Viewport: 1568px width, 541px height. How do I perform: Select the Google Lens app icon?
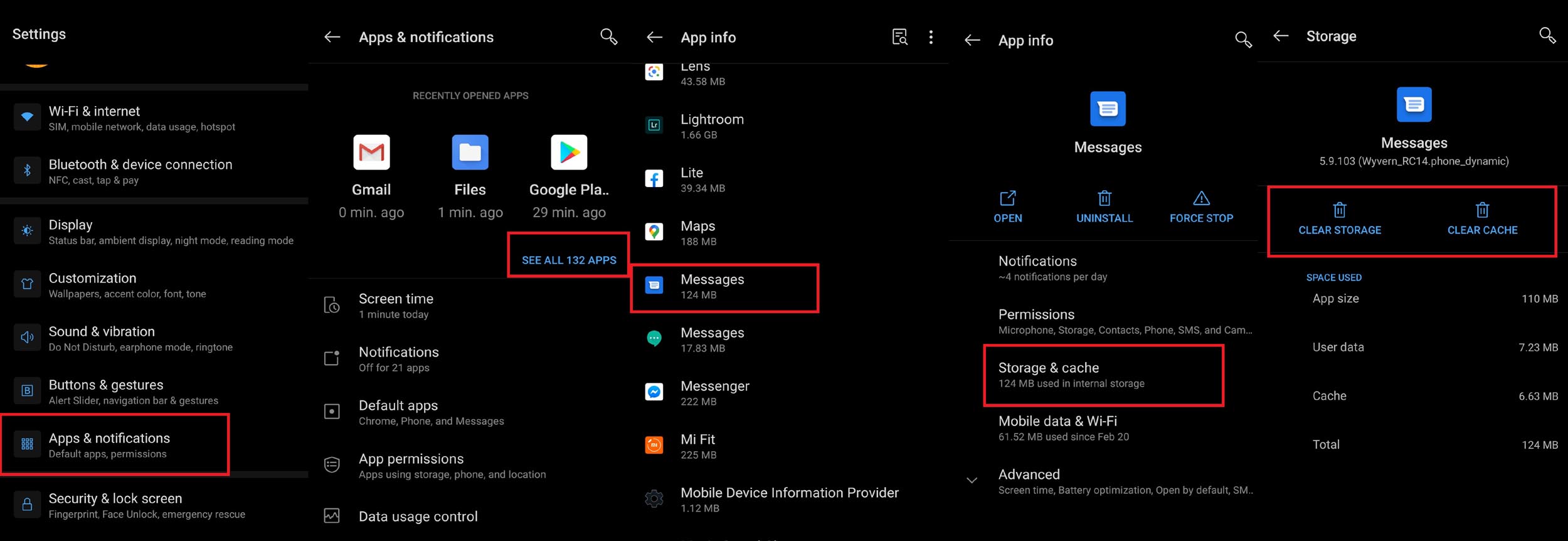(x=654, y=72)
